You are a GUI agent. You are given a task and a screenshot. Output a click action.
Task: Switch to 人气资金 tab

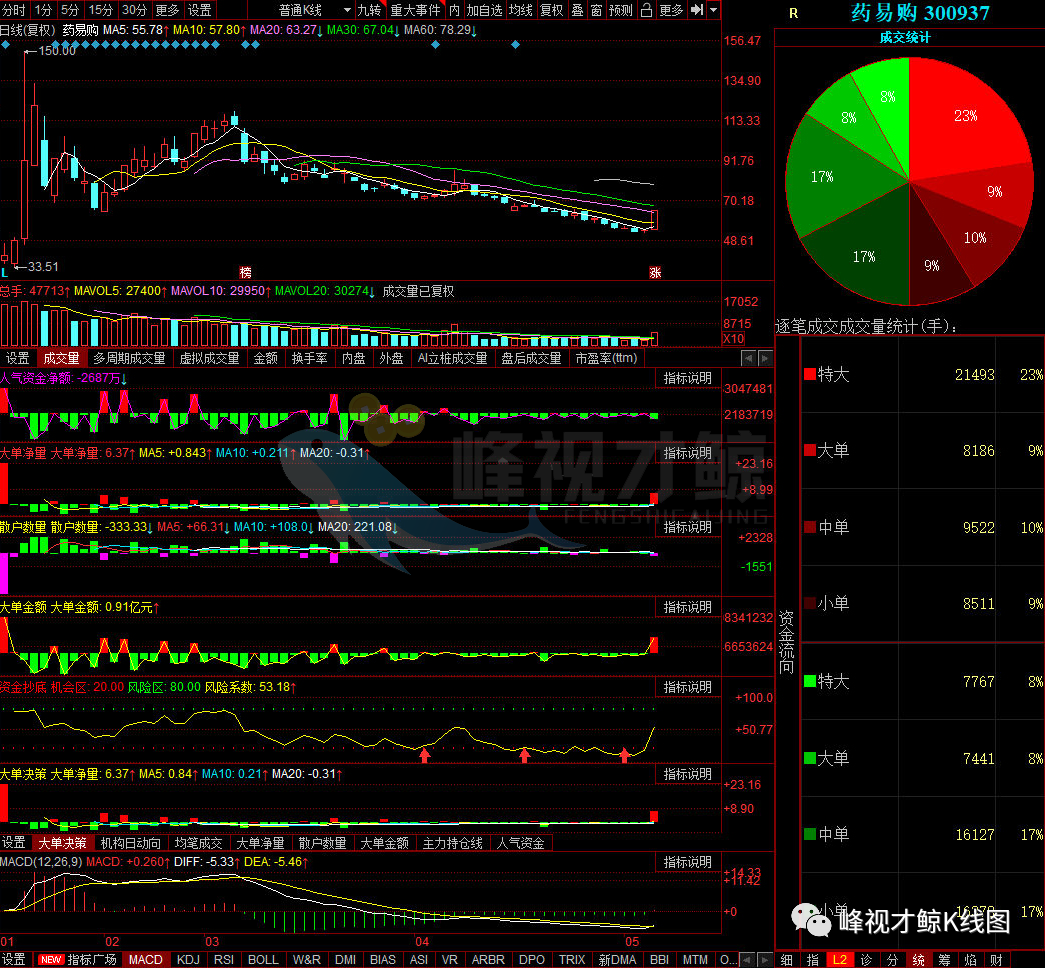pyautogui.click(x=521, y=843)
